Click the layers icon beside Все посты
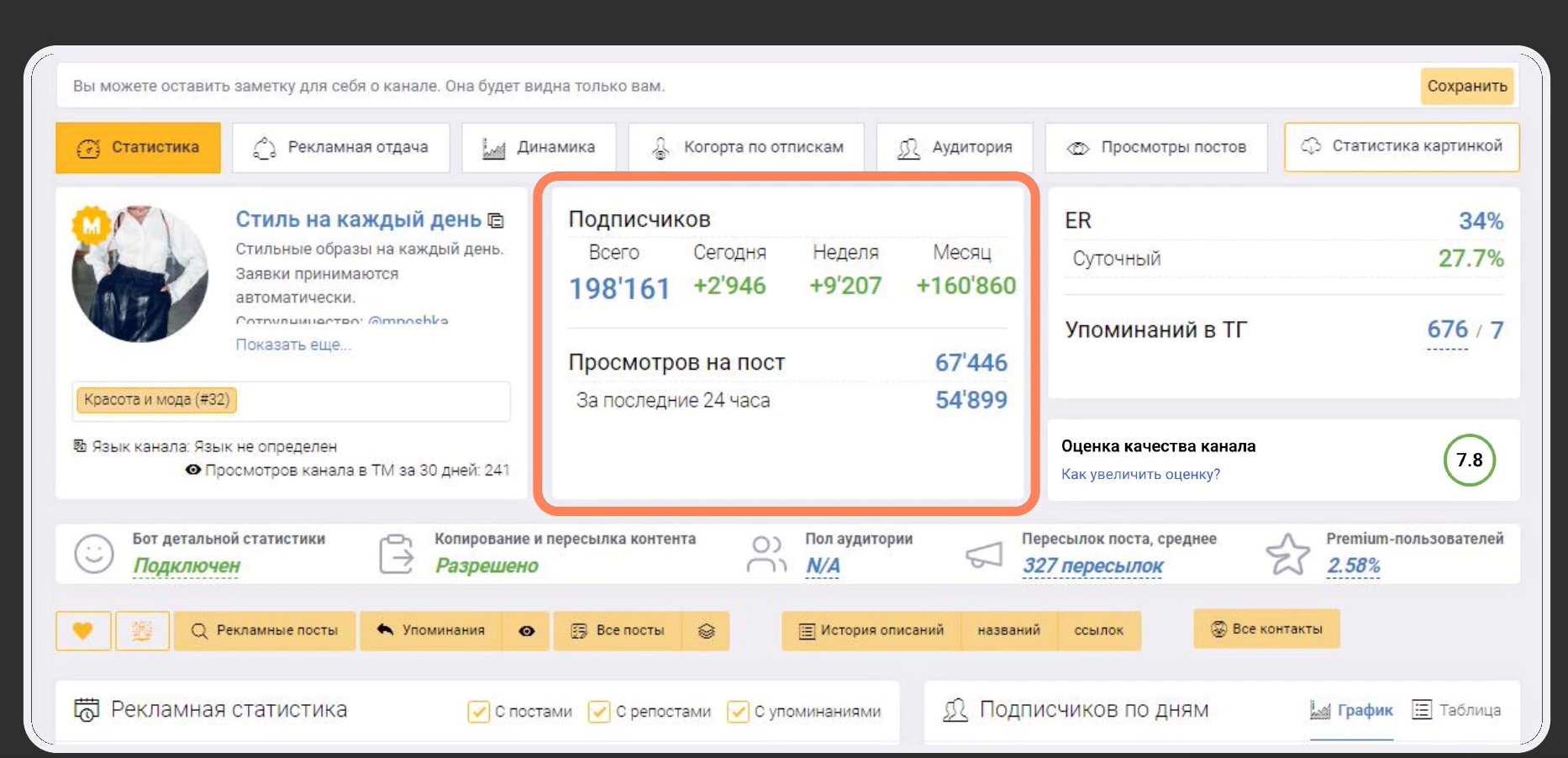This screenshot has width=1568, height=758. [707, 631]
